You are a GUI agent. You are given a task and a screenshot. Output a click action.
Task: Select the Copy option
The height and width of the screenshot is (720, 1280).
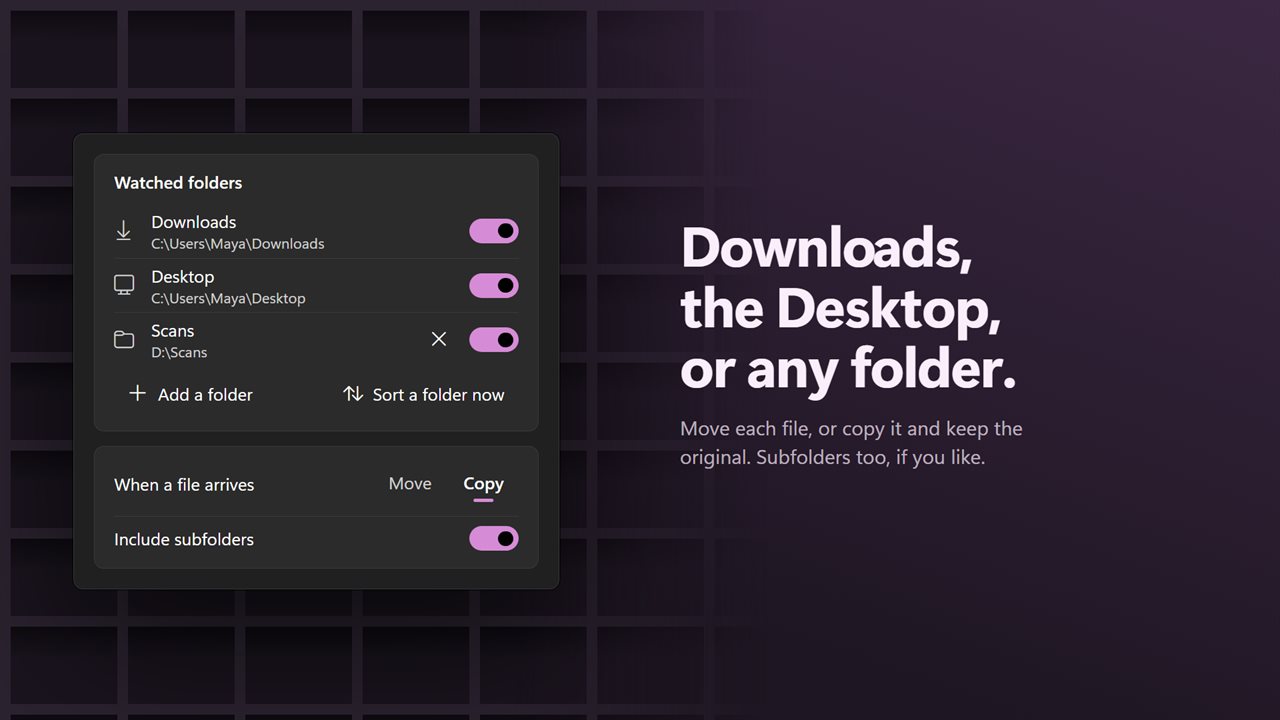483,484
